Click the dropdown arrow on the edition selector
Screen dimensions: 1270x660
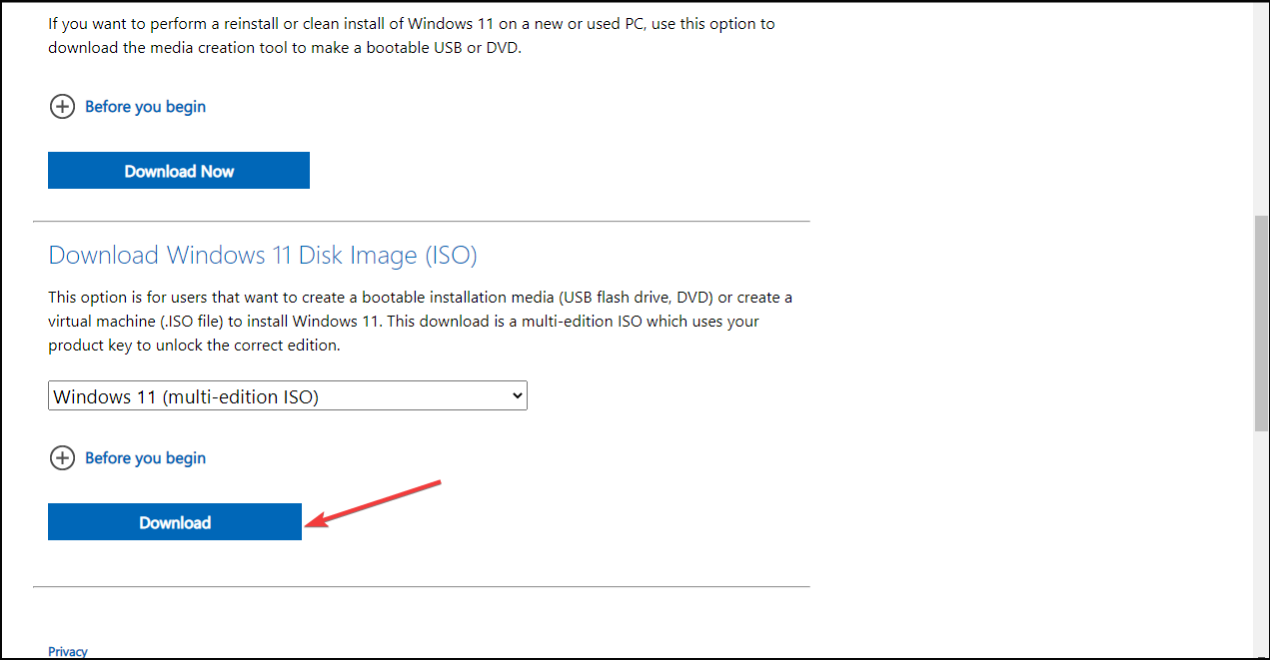click(515, 395)
